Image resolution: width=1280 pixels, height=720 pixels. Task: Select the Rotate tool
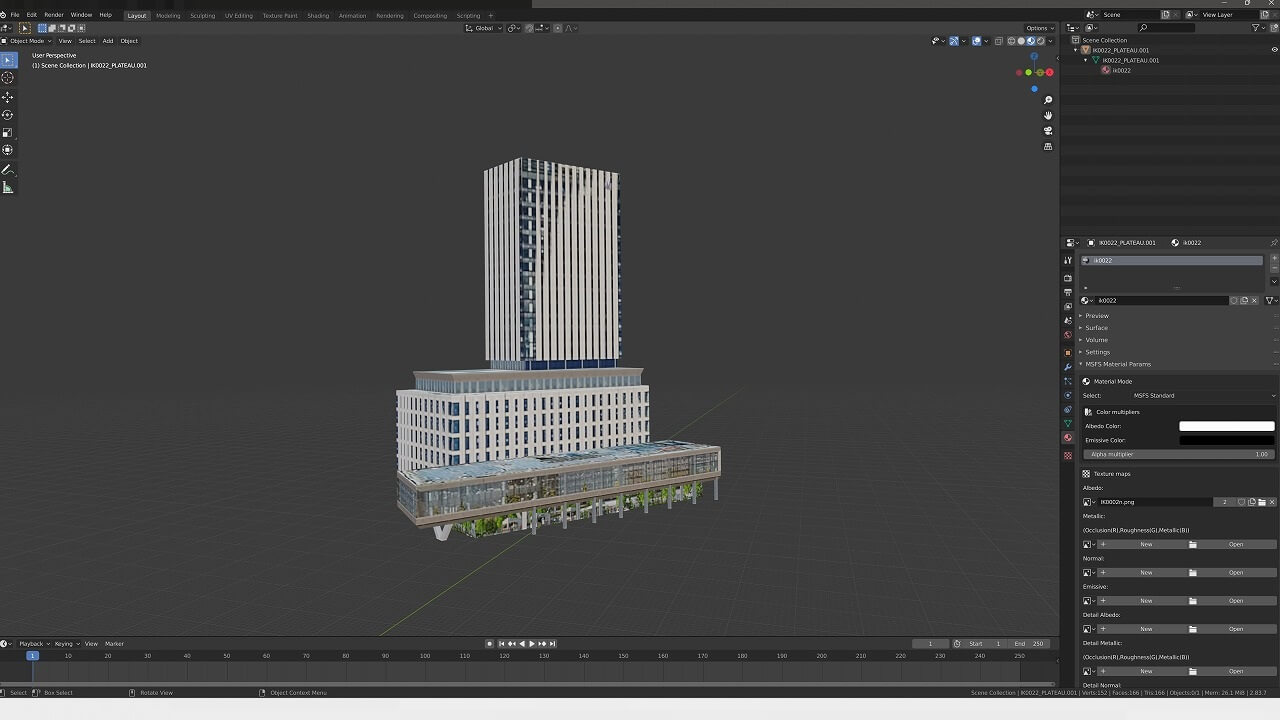pos(8,115)
